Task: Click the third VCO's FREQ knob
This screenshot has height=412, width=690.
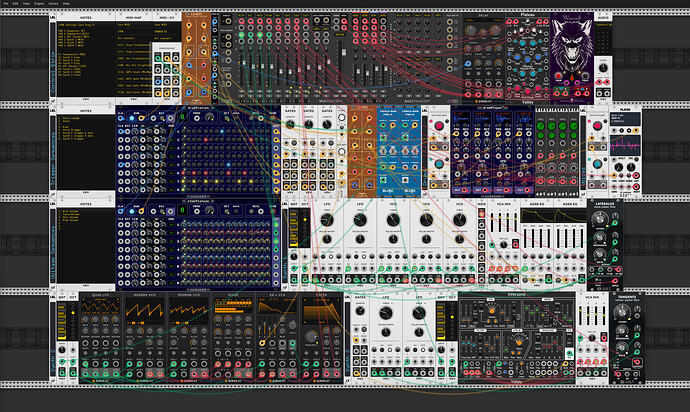Action: [459, 220]
